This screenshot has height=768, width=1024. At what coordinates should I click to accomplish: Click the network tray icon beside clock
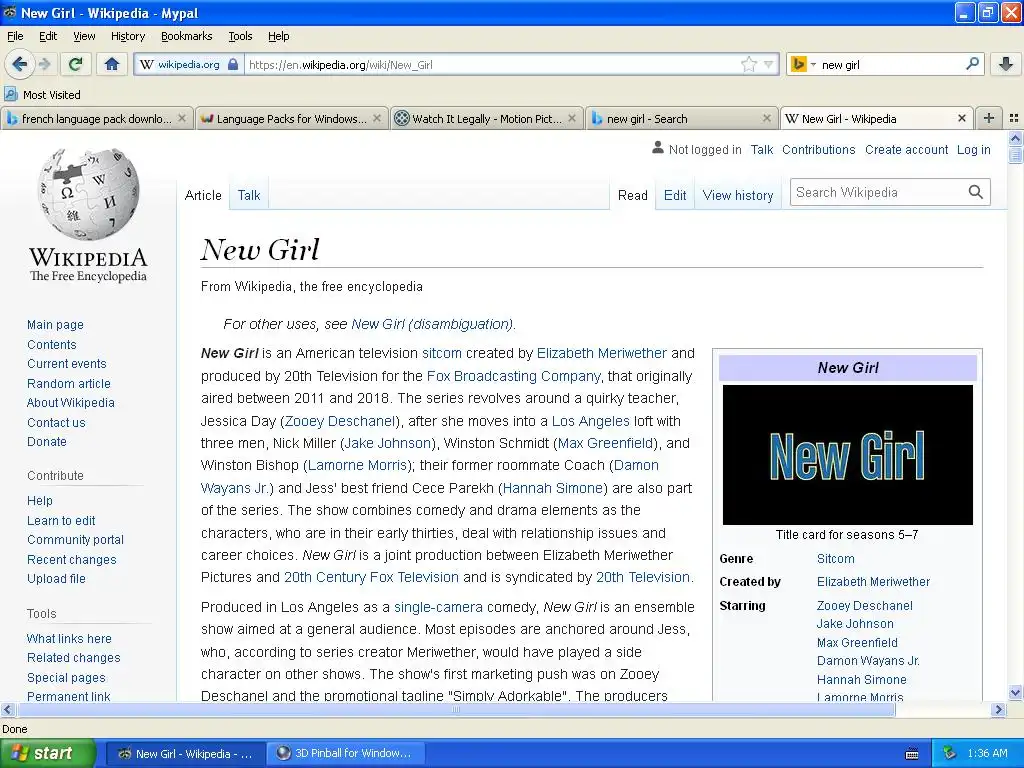click(949, 753)
